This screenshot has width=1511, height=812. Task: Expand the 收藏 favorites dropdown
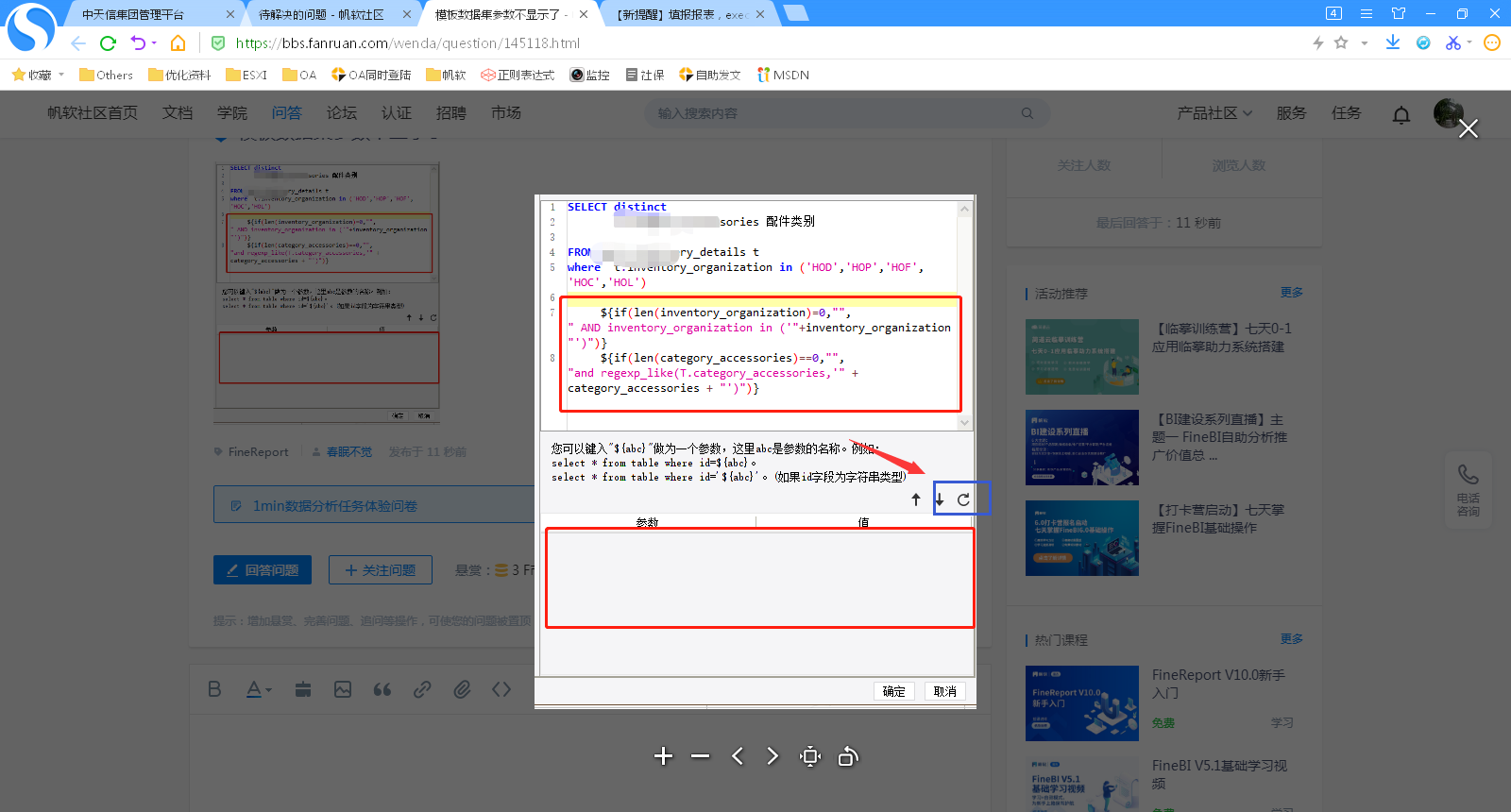click(61, 75)
